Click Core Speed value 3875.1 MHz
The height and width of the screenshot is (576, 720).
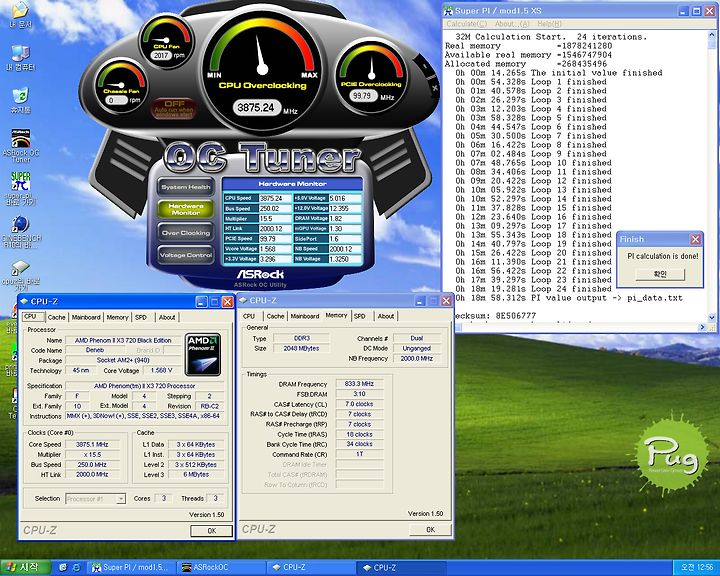click(x=92, y=444)
